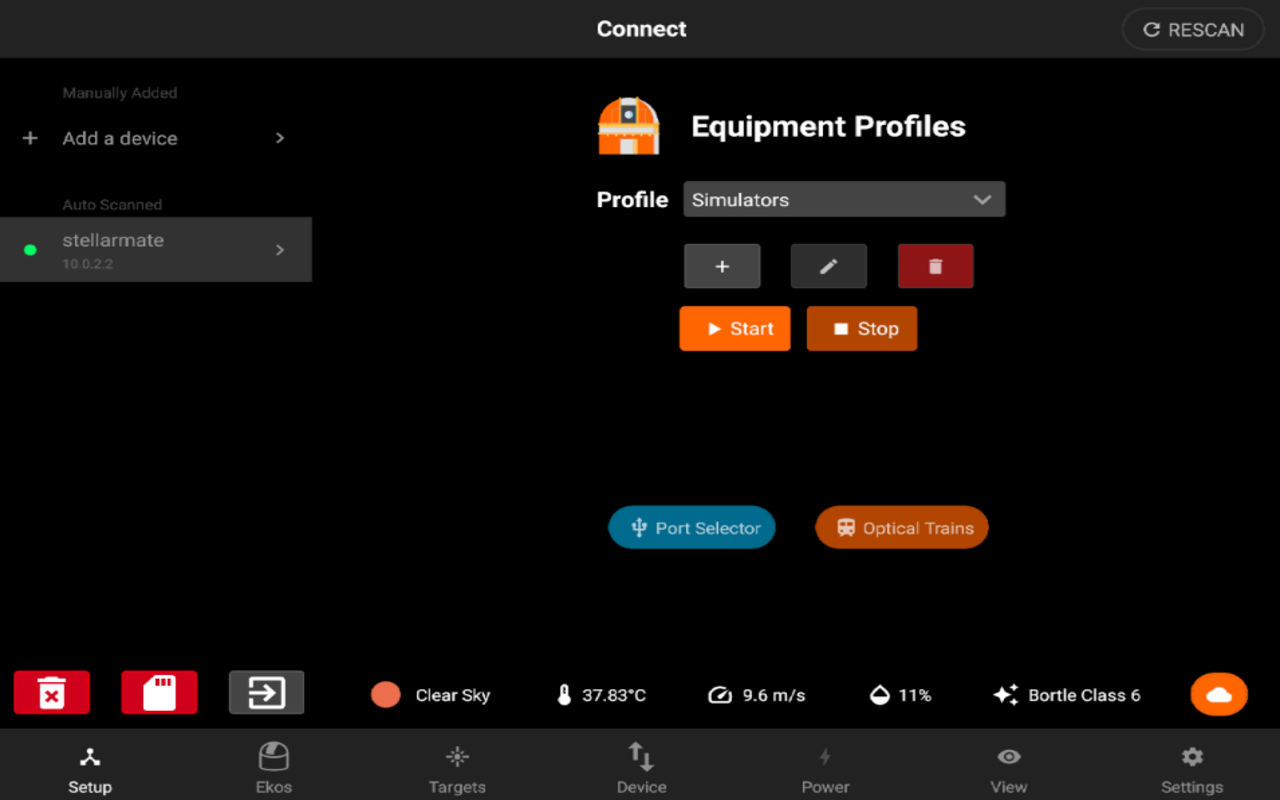The image size is (1280, 800).
Task: Expand the stellarmate device entry chevron
Action: pyautogui.click(x=280, y=250)
